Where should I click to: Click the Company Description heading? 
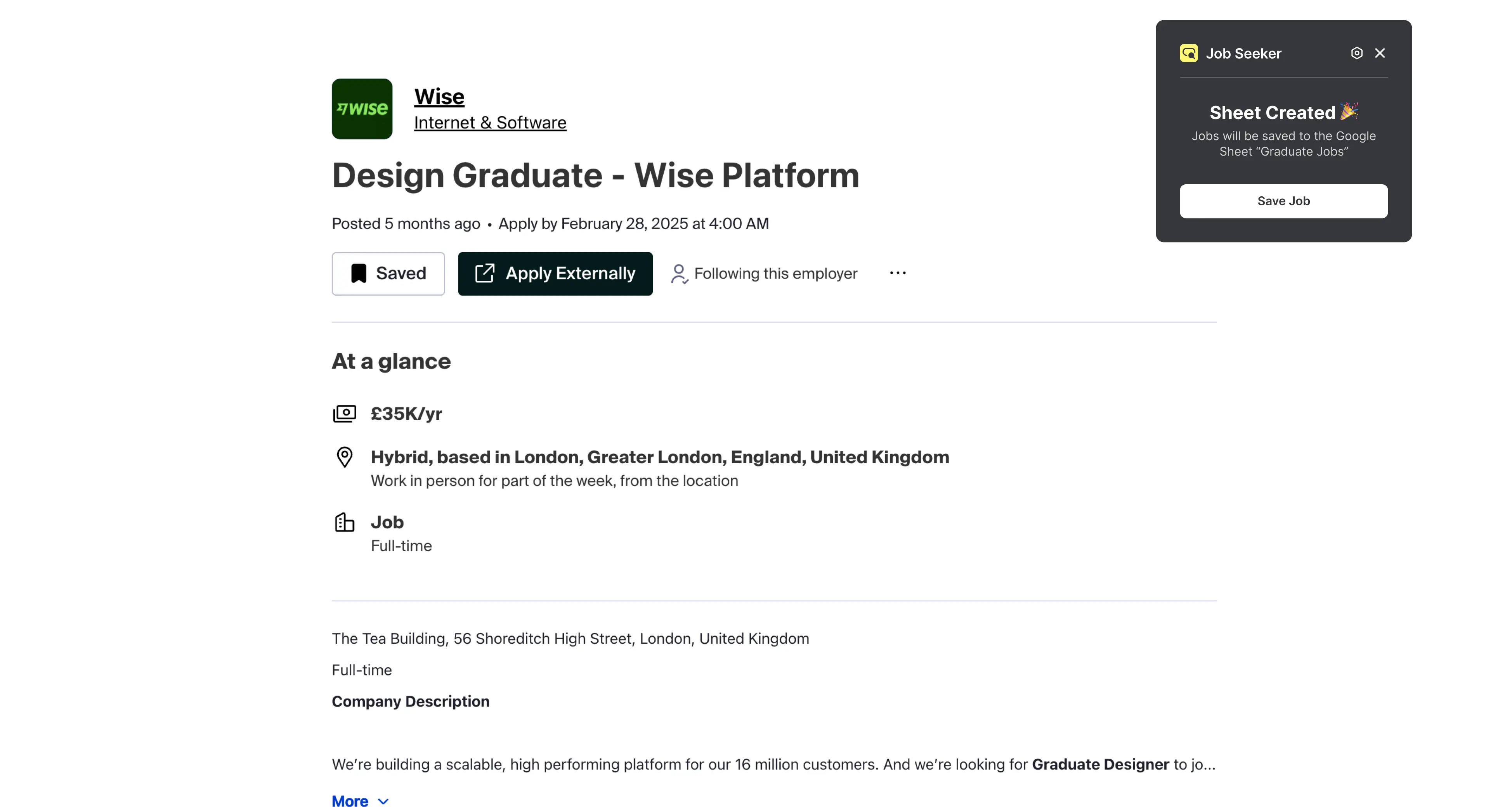click(410, 701)
